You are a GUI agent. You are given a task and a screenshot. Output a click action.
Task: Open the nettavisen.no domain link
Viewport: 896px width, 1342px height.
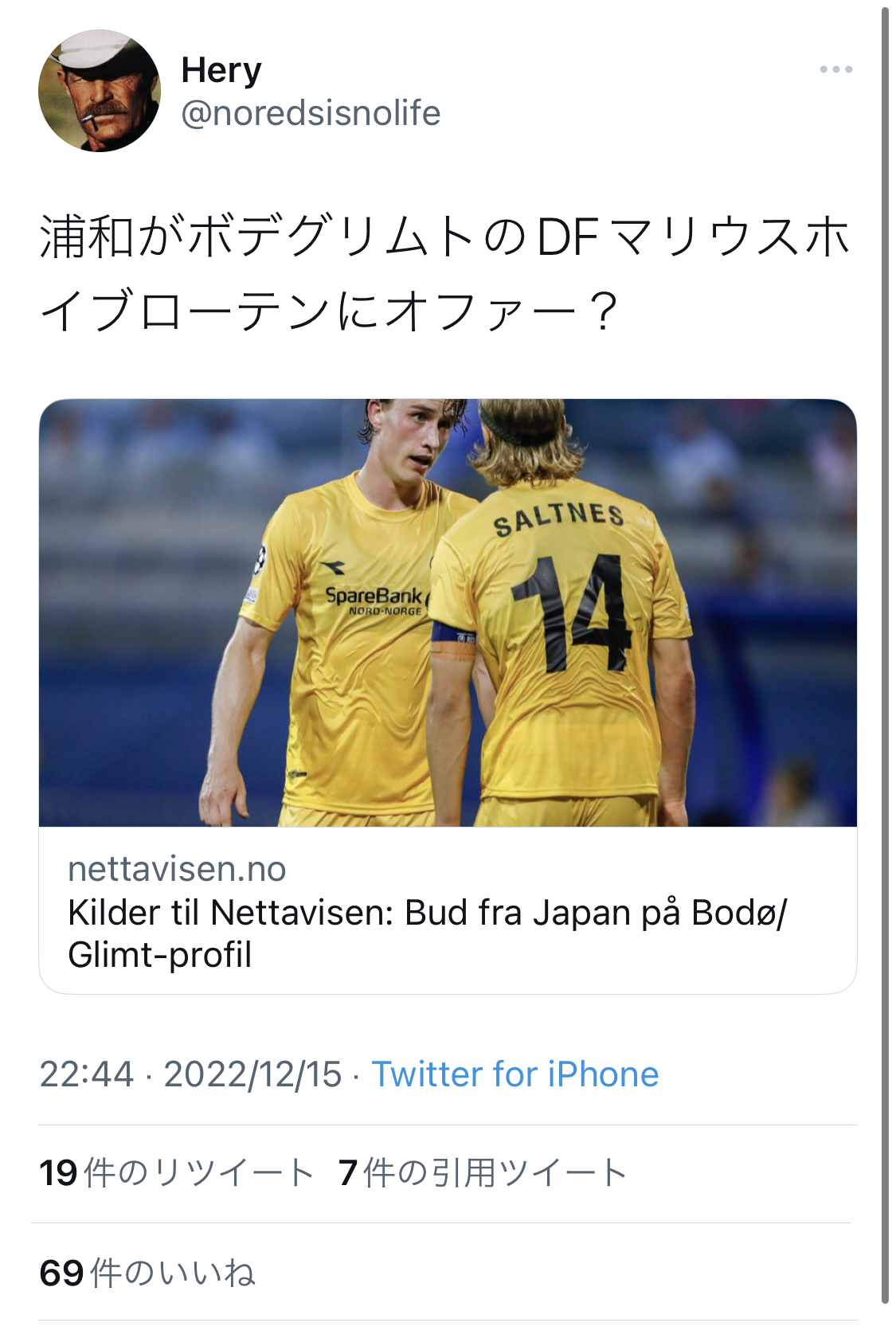click(177, 869)
